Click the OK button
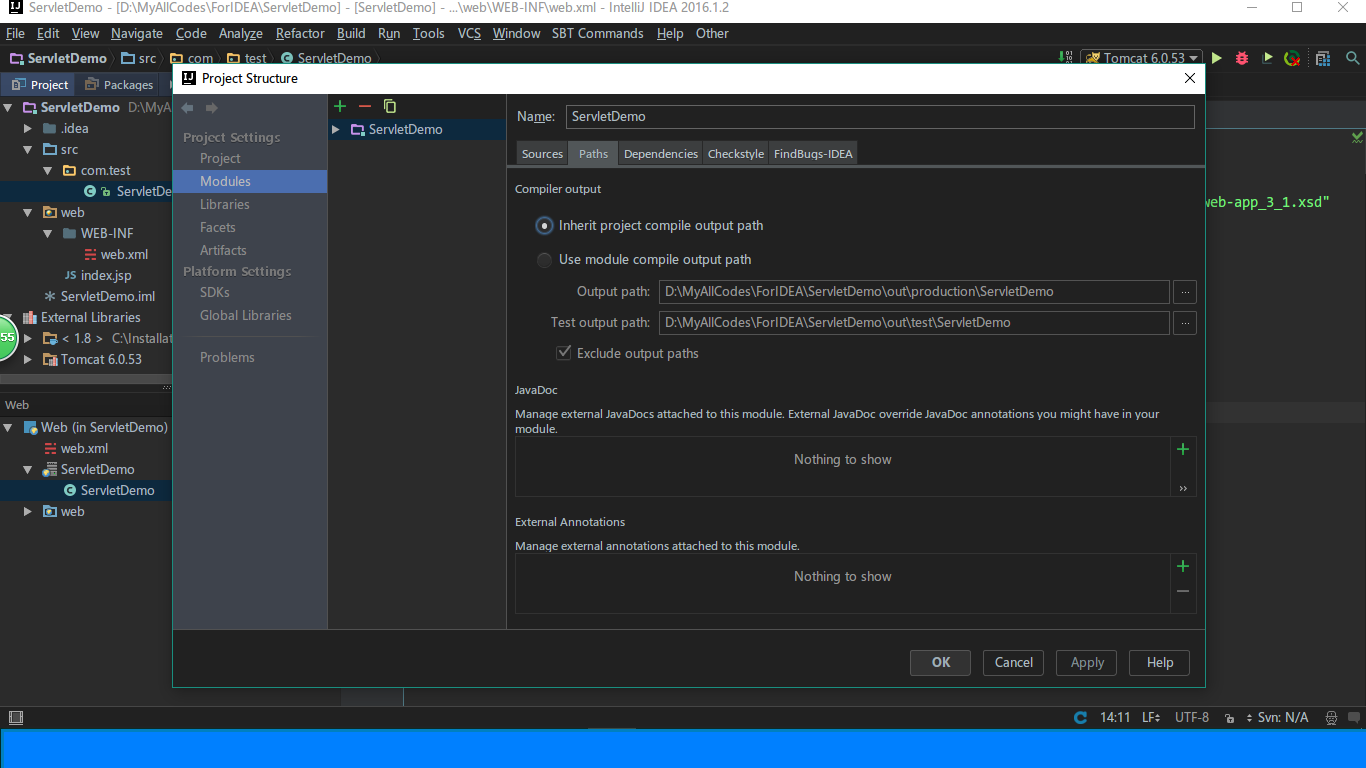 940,662
